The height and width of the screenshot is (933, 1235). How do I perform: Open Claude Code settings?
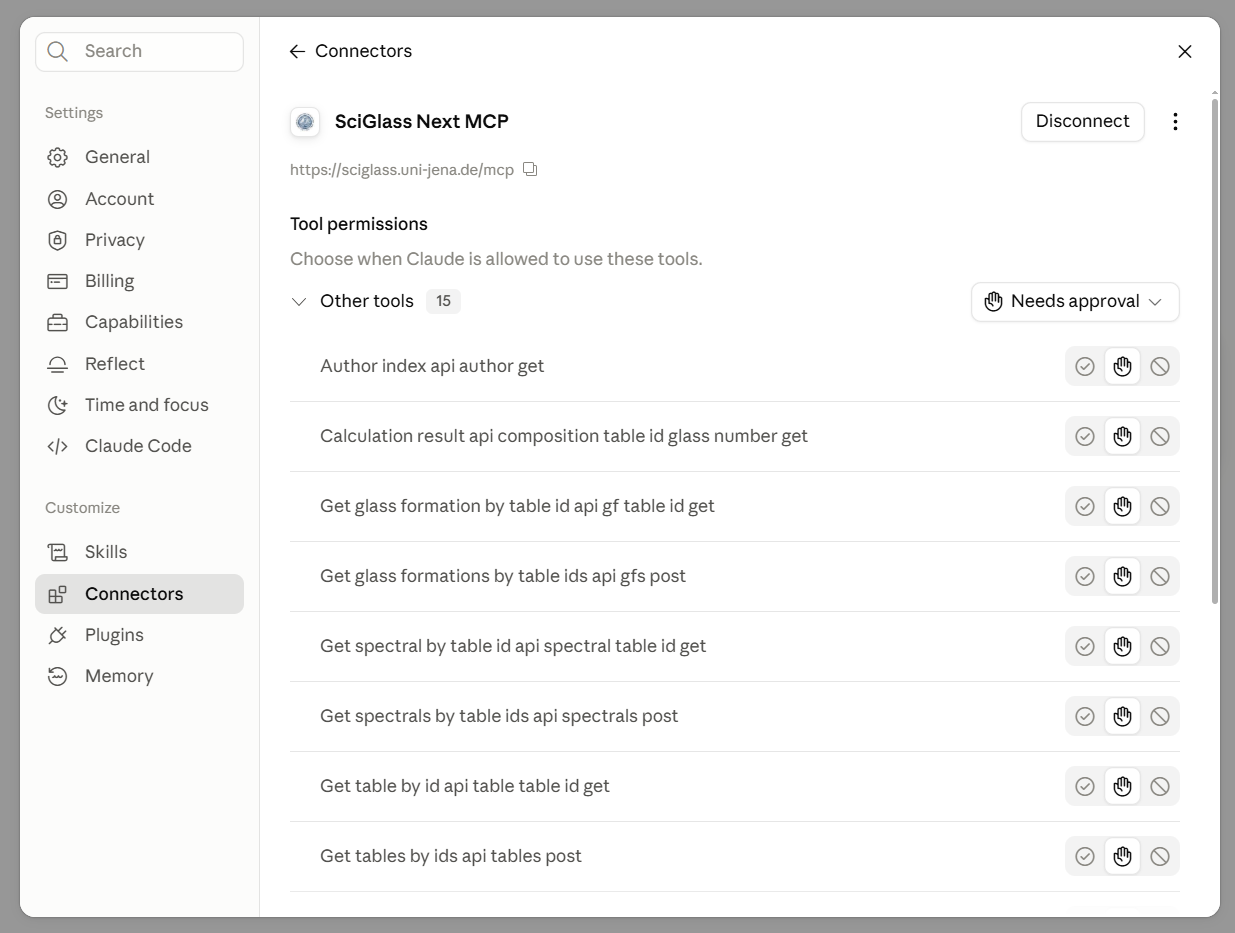(139, 446)
